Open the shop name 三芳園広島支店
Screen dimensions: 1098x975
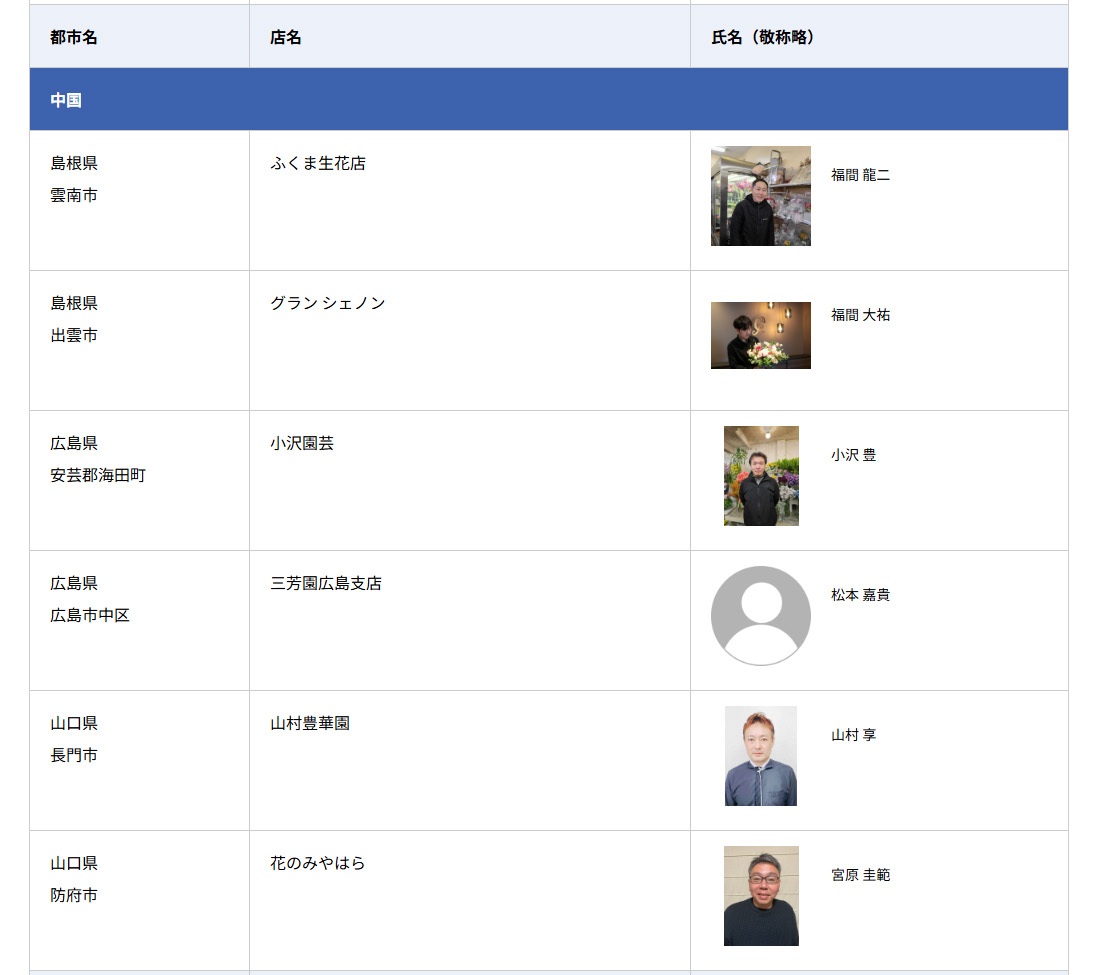[x=325, y=583]
